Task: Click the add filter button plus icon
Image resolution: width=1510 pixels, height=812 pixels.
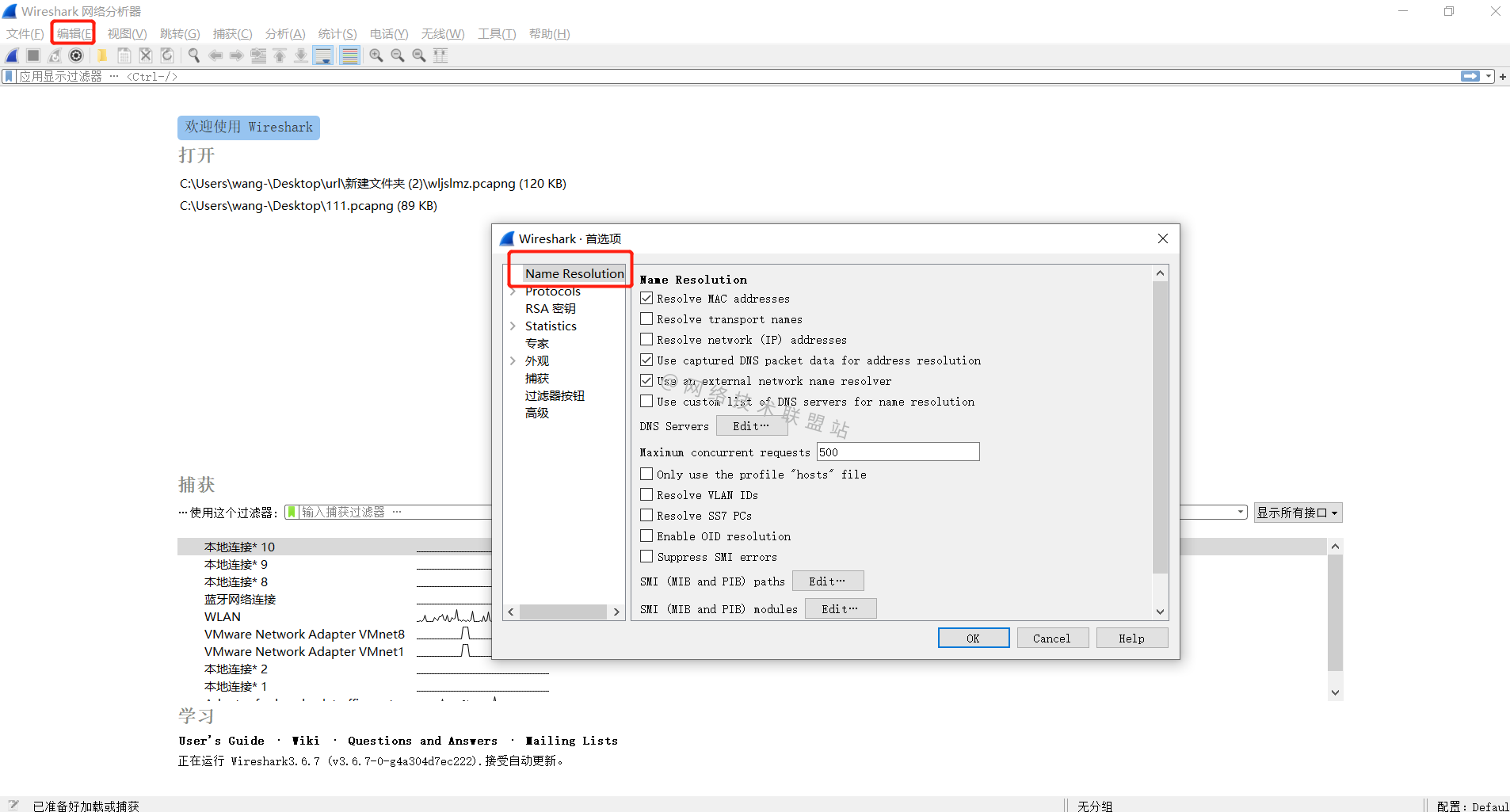Action: click(1503, 77)
